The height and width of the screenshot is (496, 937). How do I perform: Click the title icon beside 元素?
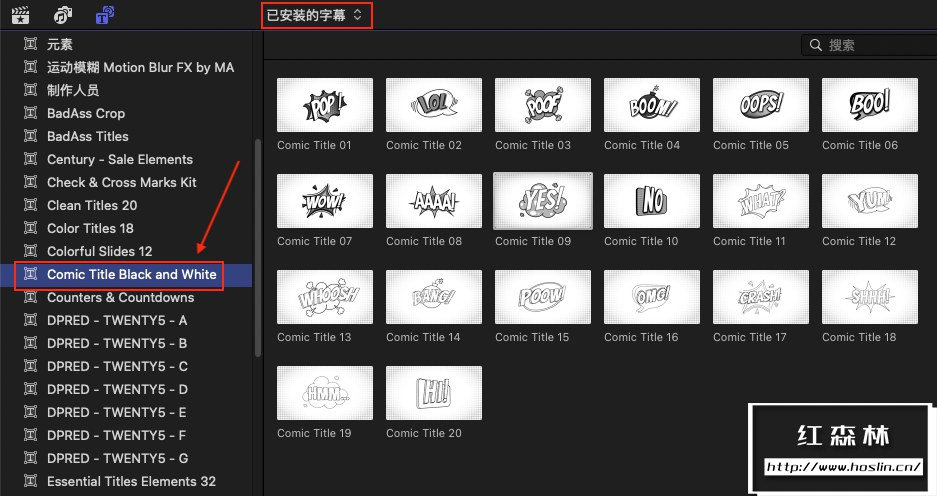(30, 44)
